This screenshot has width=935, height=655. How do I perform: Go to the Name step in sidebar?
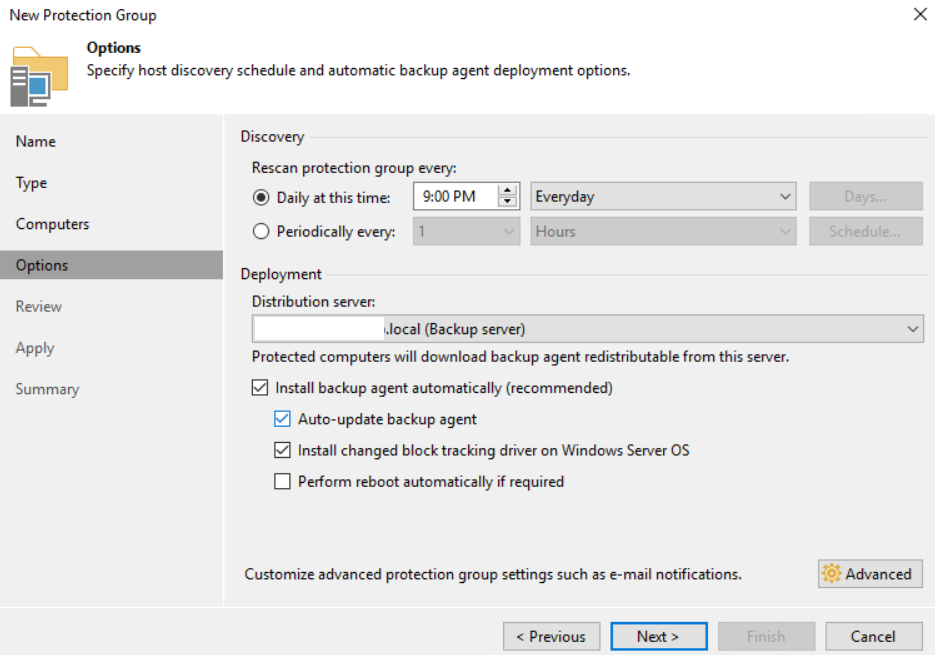[x=36, y=142]
